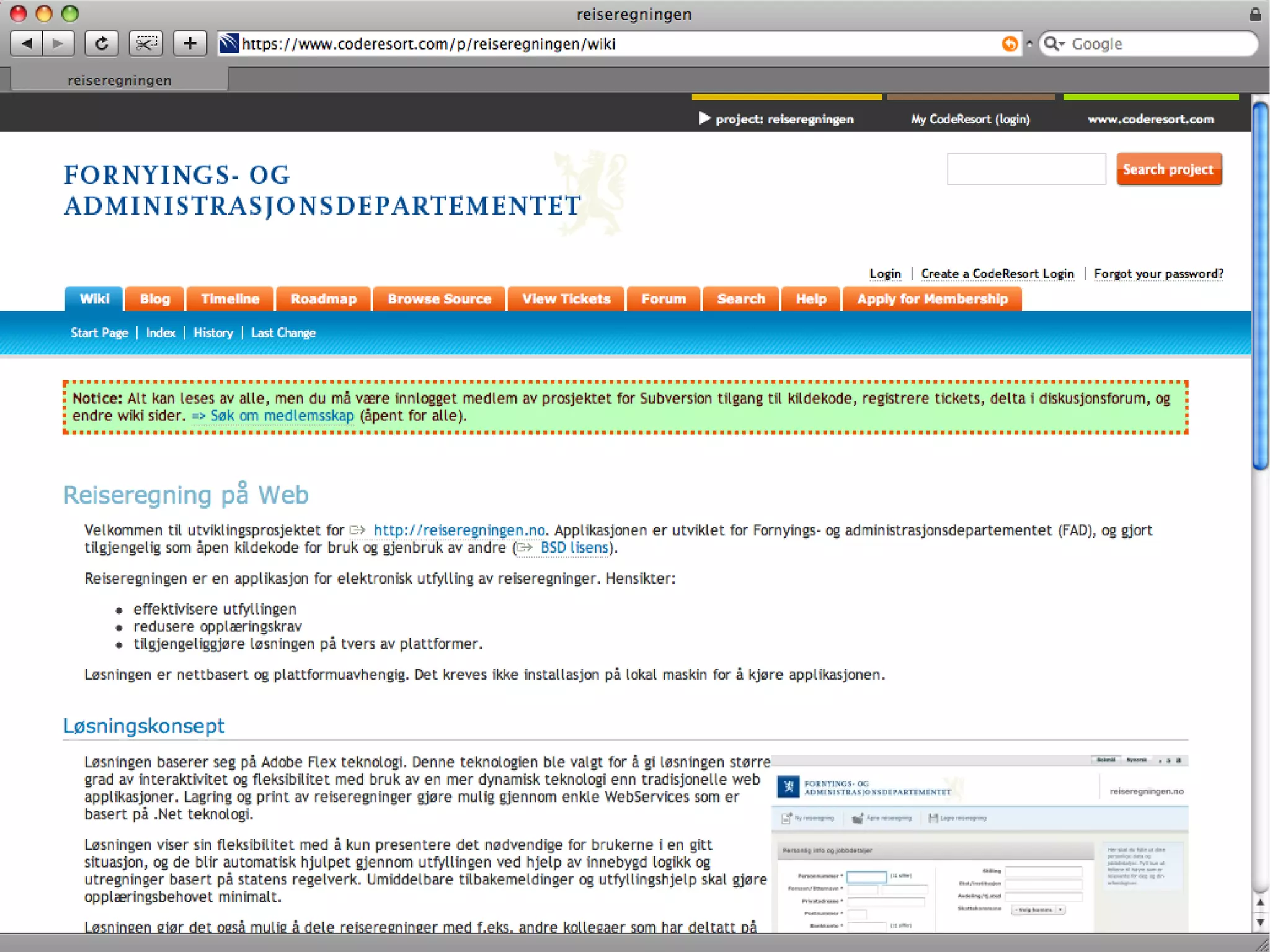1270x952 pixels.
Task: Click the browser Forward arrow button
Action: [x=58, y=43]
